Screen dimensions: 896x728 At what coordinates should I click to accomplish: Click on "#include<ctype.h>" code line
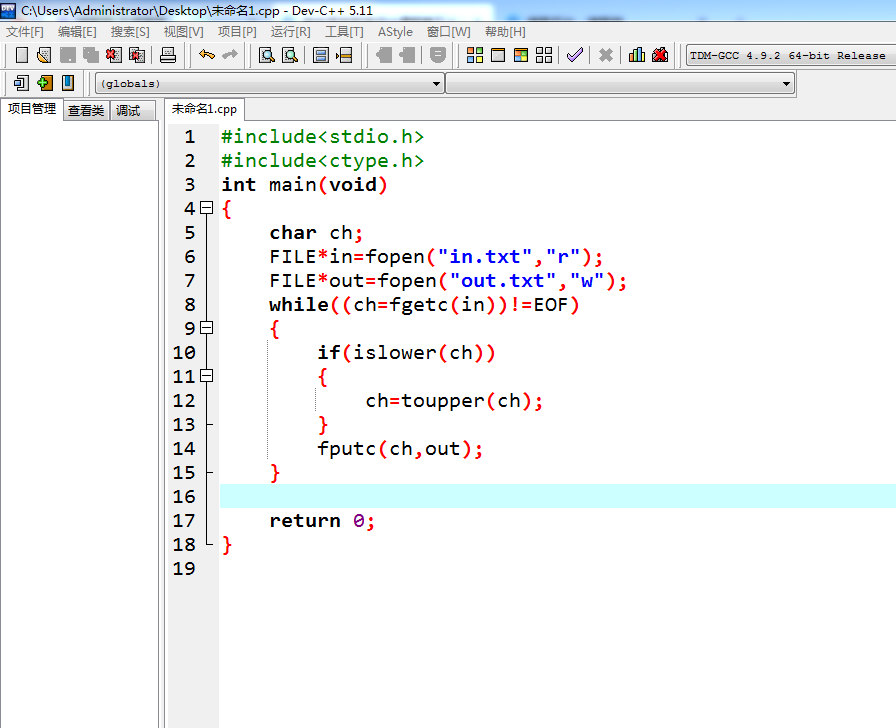click(x=323, y=161)
